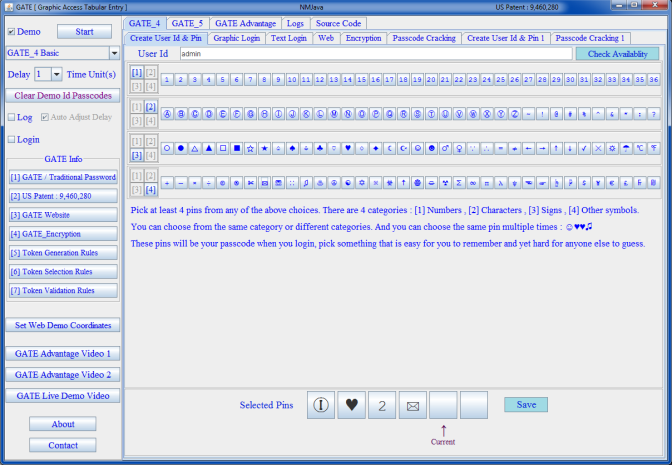672x465 pixels.
Task: Open the Encryption tab
Action: click(x=363, y=38)
